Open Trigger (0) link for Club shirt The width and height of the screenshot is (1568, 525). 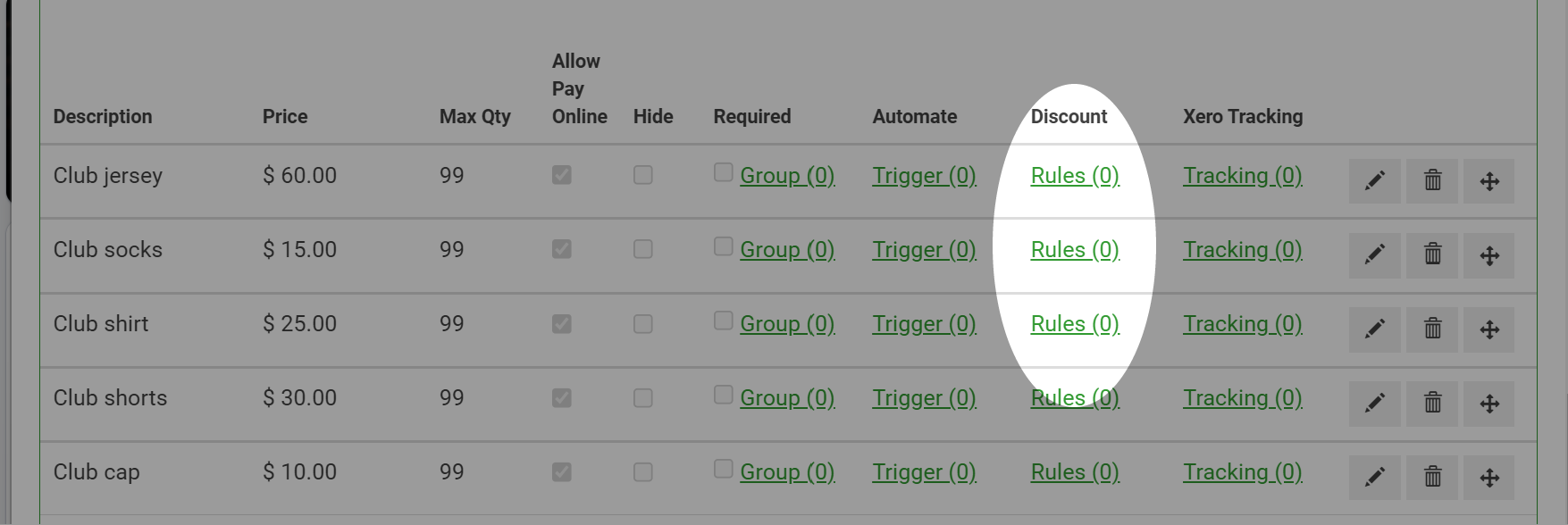click(x=925, y=324)
